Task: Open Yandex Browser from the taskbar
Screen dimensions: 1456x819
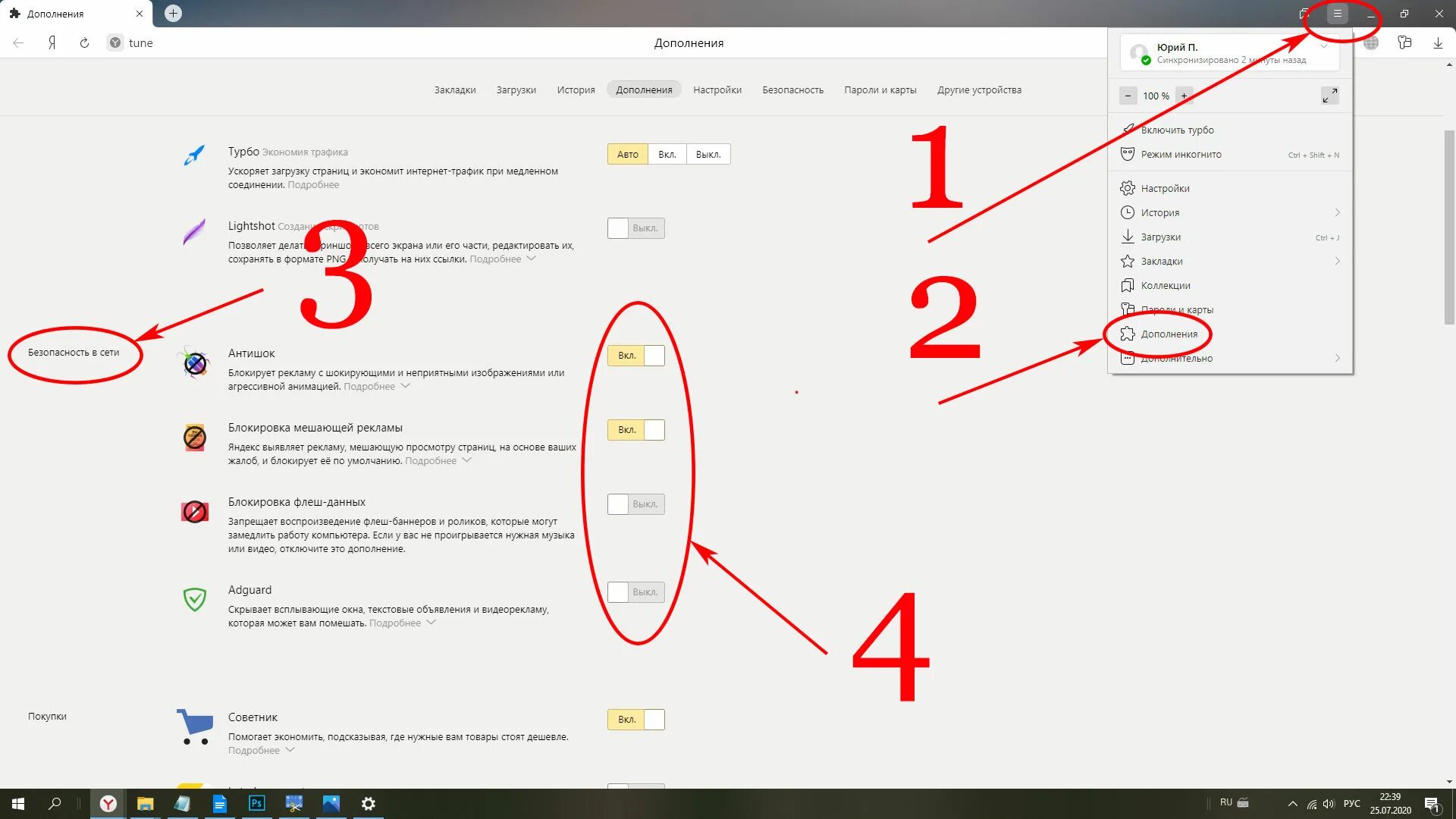Action: (x=108, y=804)
